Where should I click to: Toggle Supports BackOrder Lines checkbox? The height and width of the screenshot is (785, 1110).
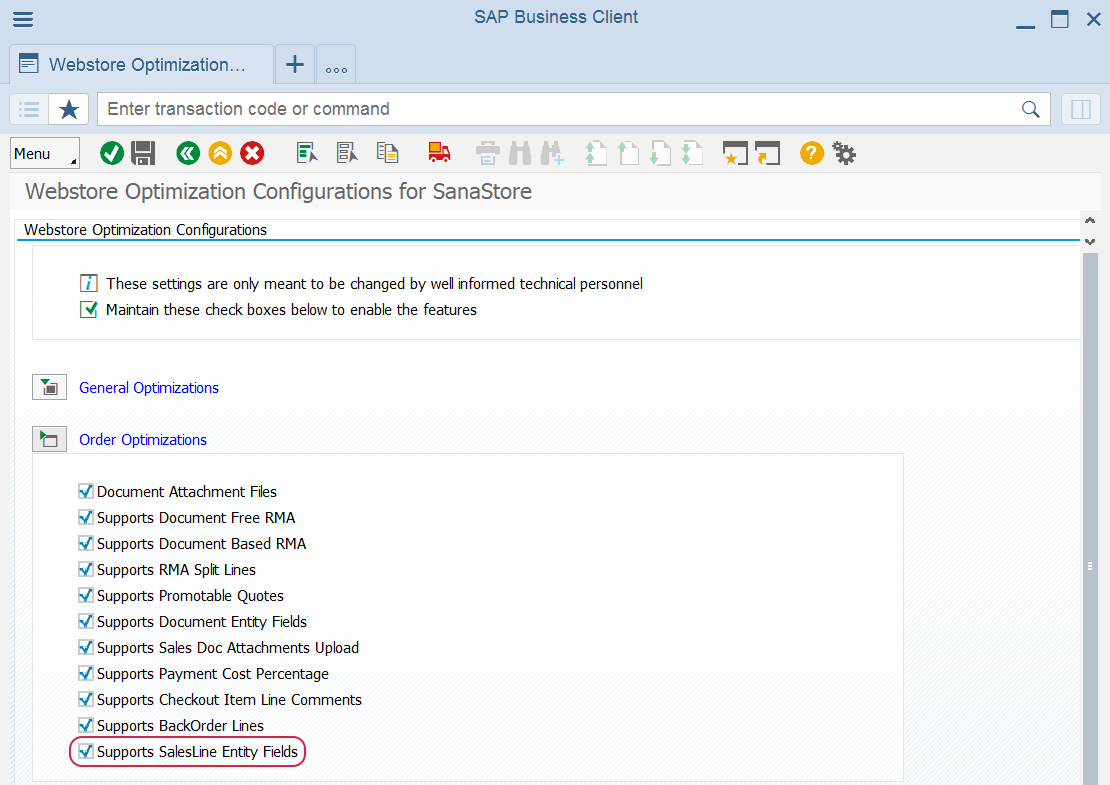click(86, 726)
